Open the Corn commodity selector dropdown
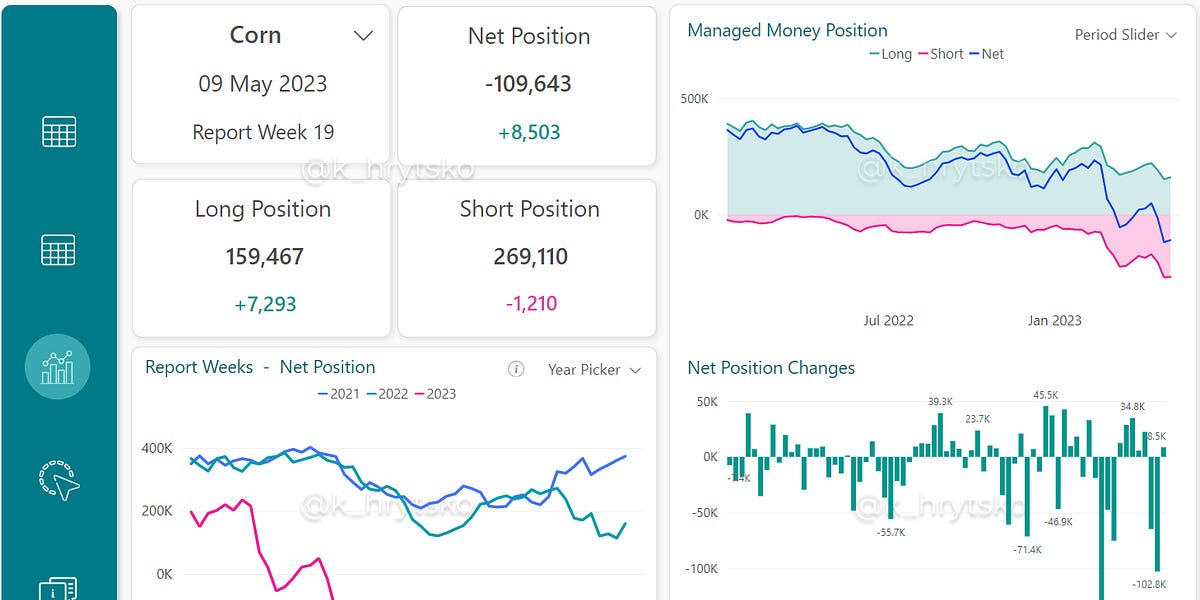 (x=362, y=34)
